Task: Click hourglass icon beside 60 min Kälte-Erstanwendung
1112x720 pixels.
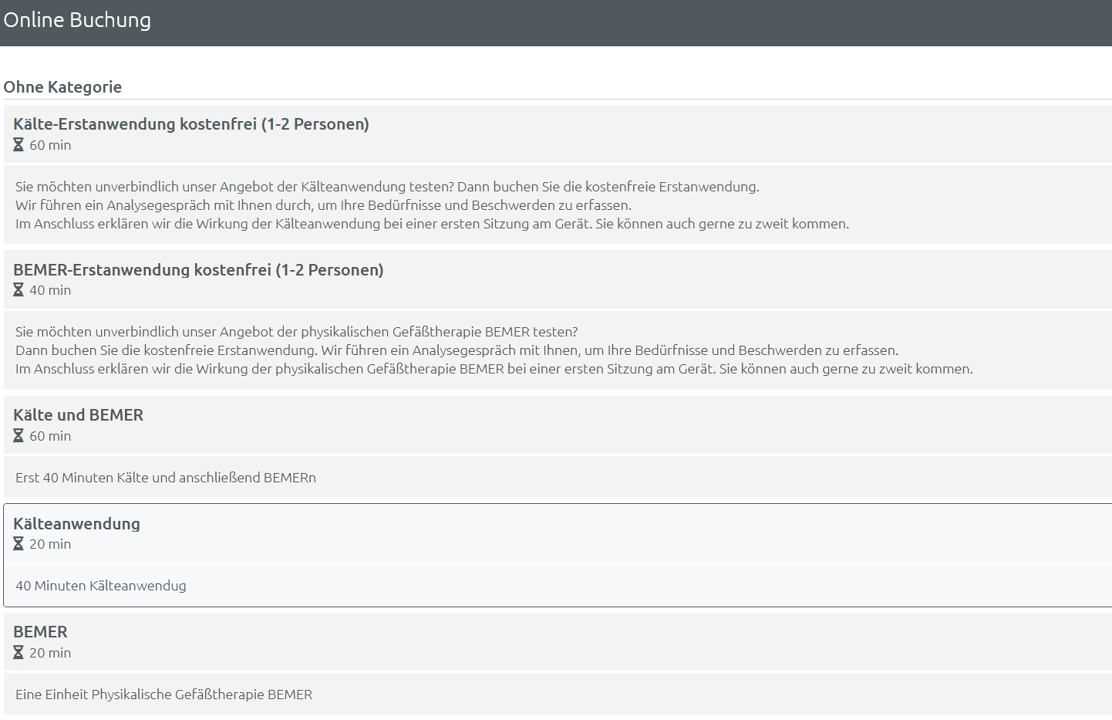Action: point(18,145)
